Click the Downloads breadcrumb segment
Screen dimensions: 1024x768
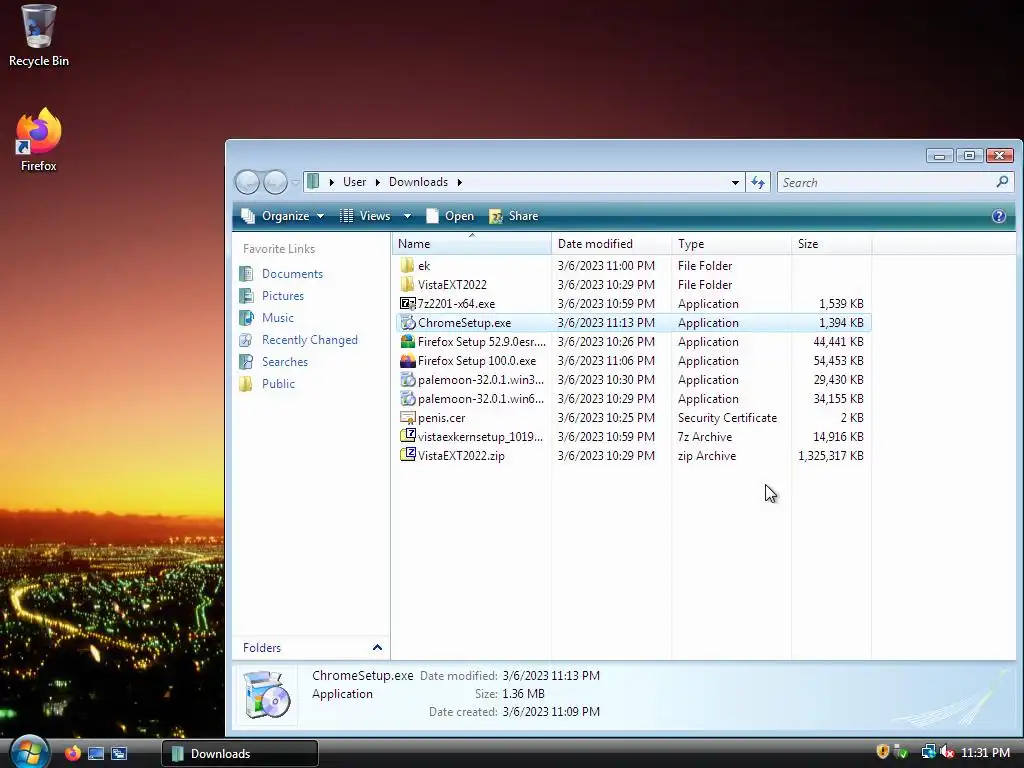coord(419,182)
